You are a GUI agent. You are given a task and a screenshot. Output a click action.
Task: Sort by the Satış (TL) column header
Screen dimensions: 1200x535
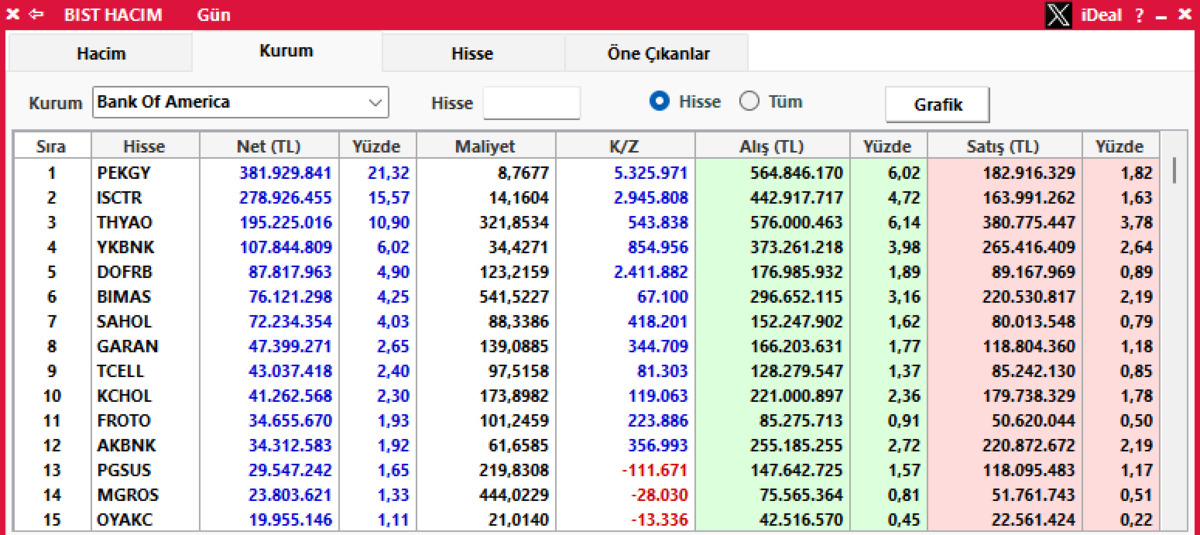tap(1004, 147)
